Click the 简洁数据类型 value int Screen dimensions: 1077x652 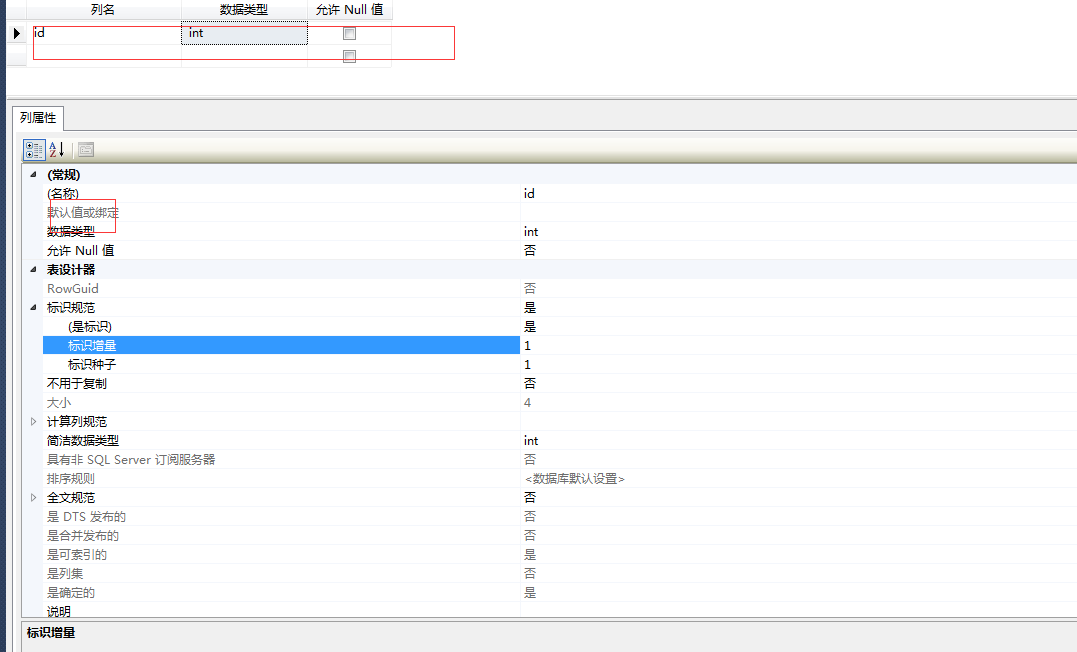[x=531, y=440]
